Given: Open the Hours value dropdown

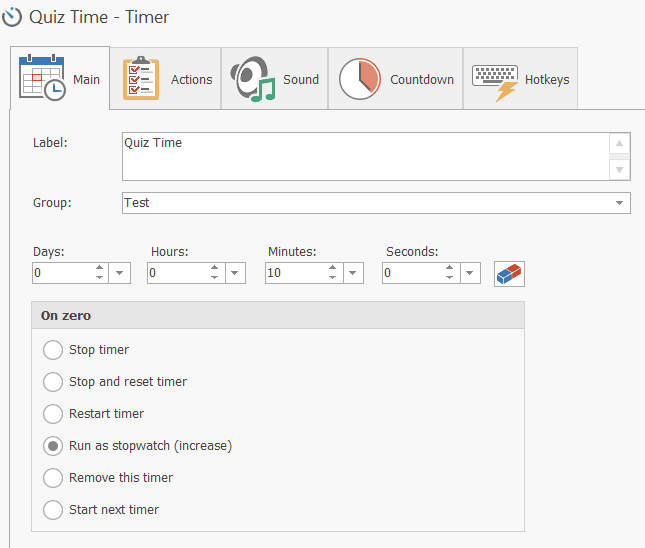Looking at the screenshot, I should (x=235, y=273).
